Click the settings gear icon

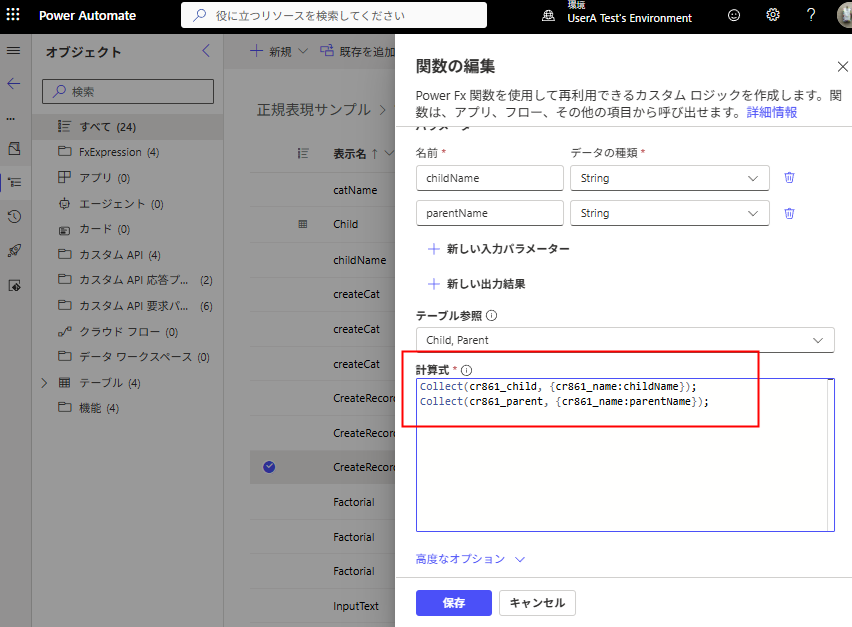point(773,15)
